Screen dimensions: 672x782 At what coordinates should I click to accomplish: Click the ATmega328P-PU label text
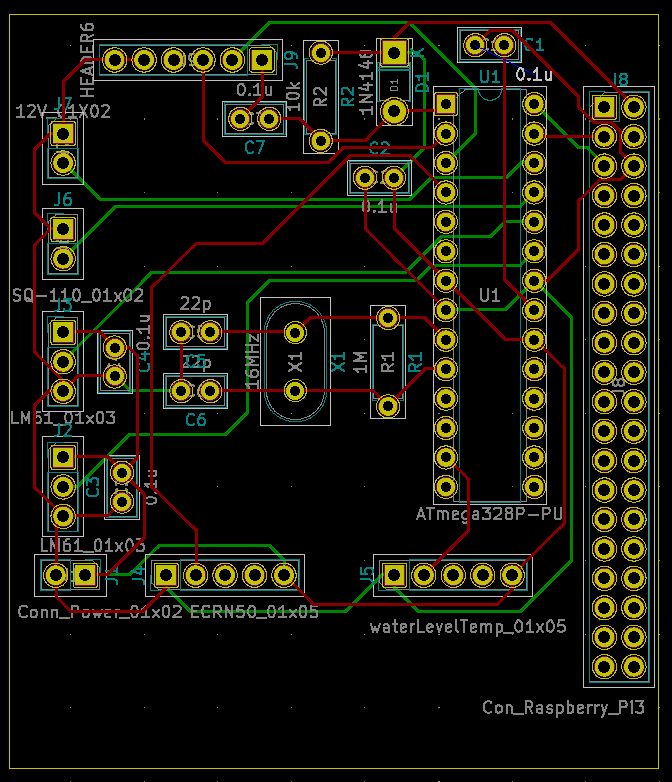[x=489, y=514]
